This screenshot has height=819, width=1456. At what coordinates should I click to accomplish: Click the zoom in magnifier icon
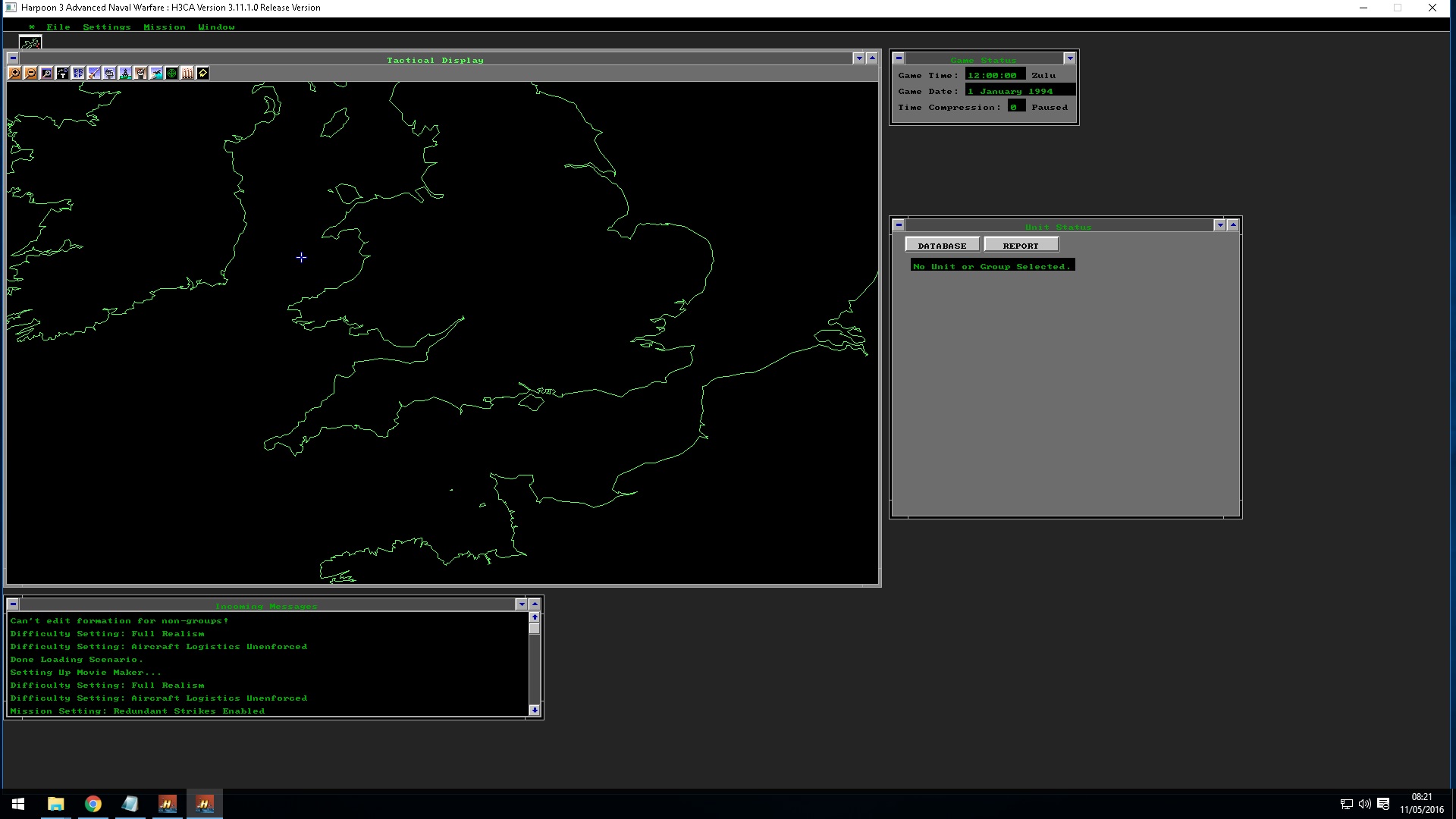coord(14,74)
